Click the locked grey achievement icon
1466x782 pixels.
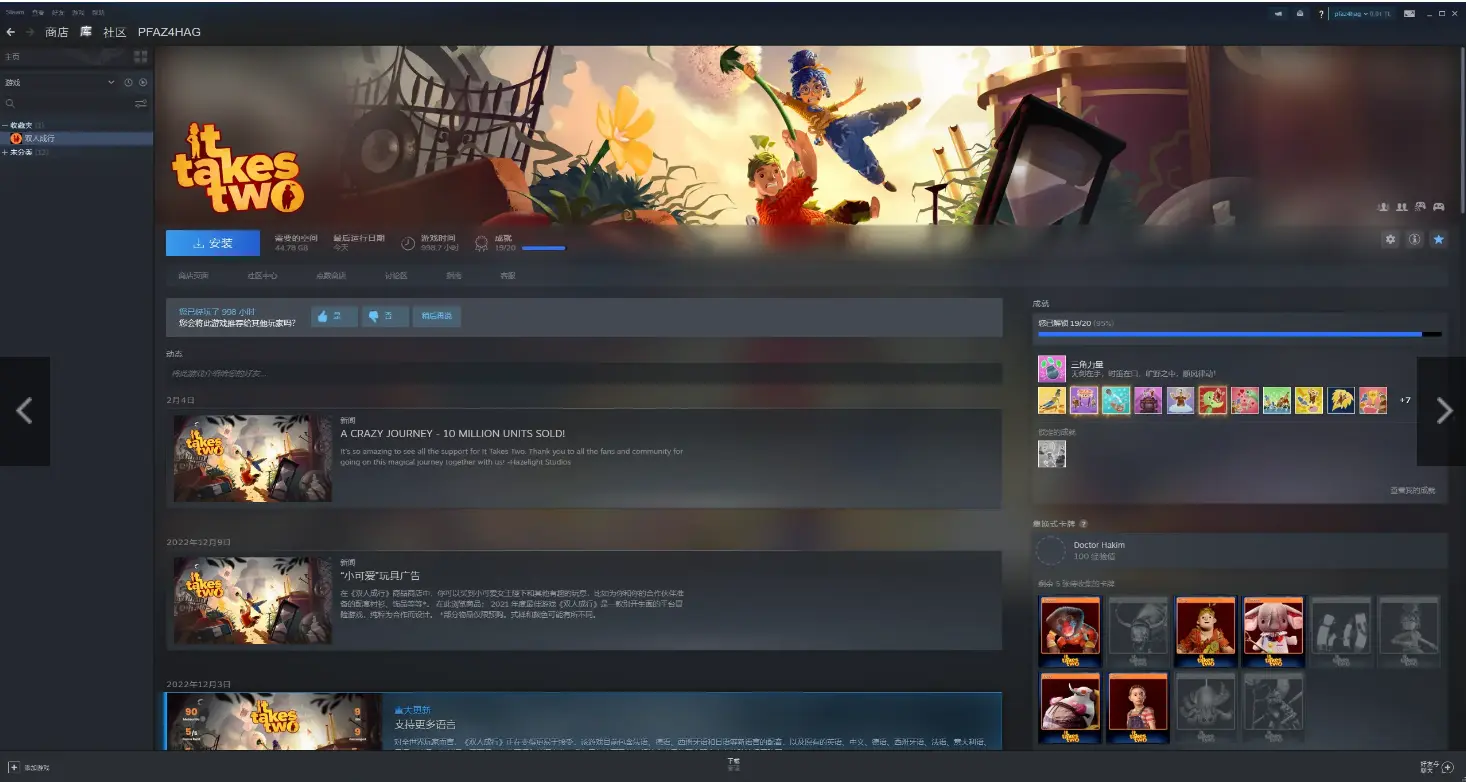(1052, 454)
